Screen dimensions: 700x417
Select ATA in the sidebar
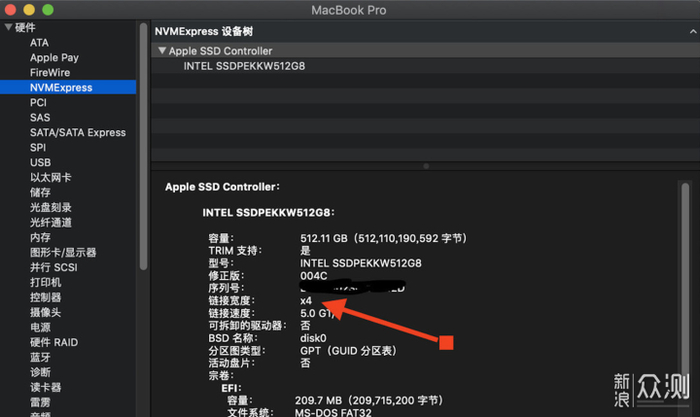tap(39, 43)
